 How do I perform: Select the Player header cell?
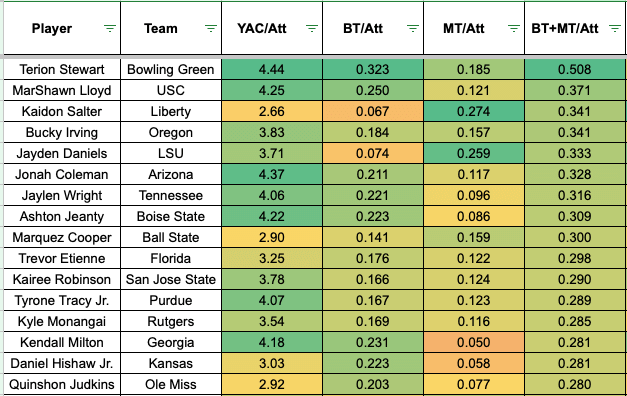62,28
